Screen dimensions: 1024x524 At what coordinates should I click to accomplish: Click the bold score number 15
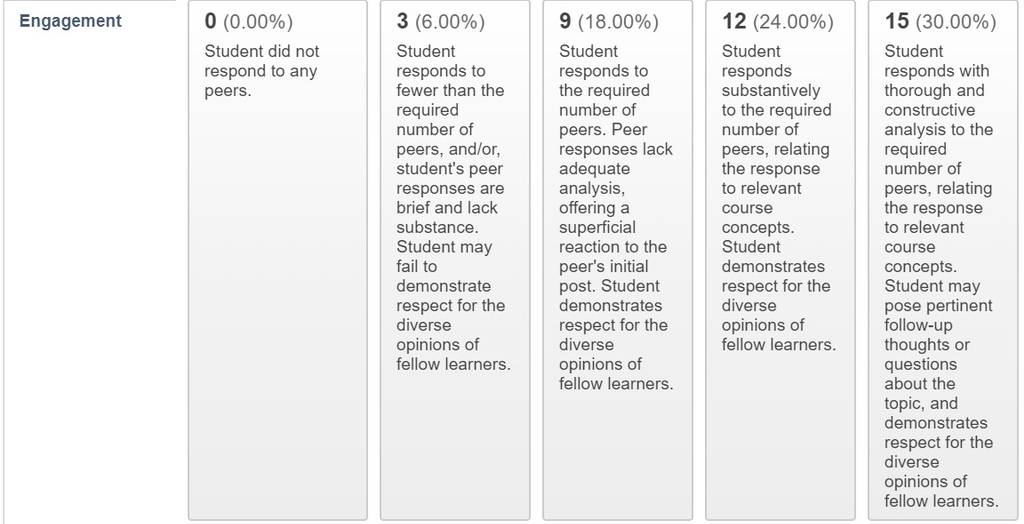[x=897, y=21]
